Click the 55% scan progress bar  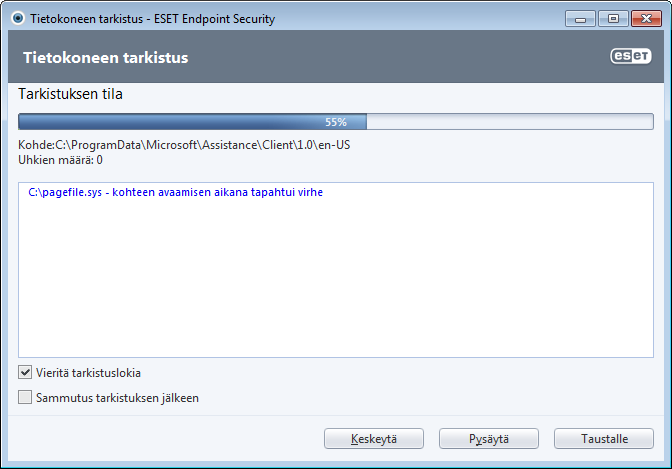click(x=336, y=122)
